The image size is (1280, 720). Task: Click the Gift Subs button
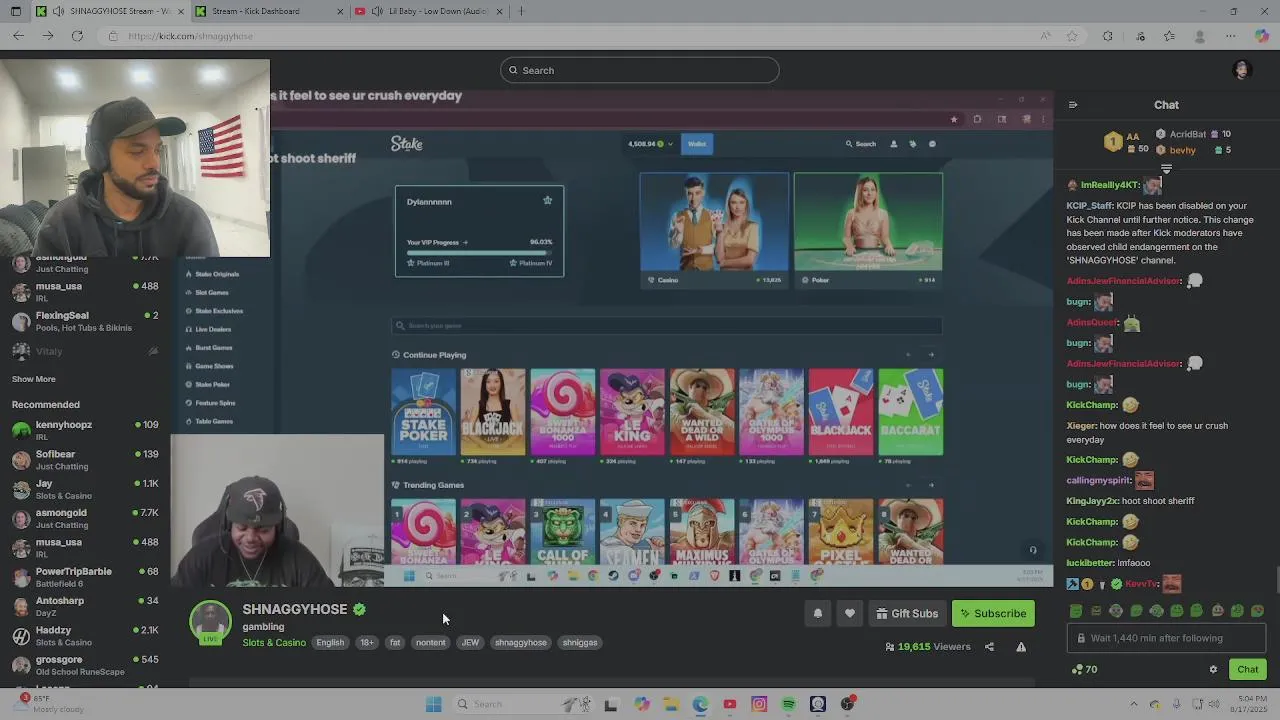[907, 614]
